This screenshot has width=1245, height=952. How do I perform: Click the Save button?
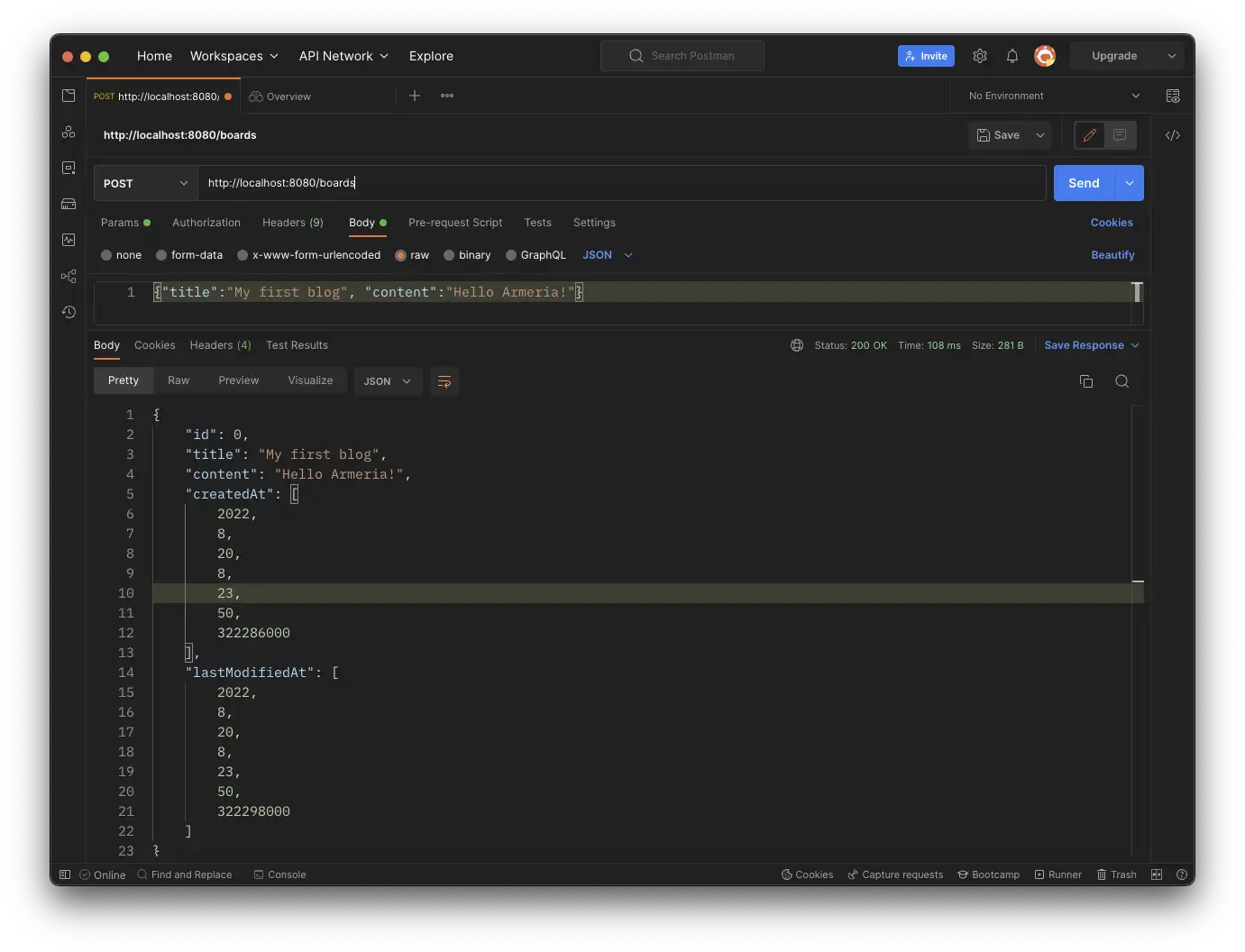tap(999, 135)
